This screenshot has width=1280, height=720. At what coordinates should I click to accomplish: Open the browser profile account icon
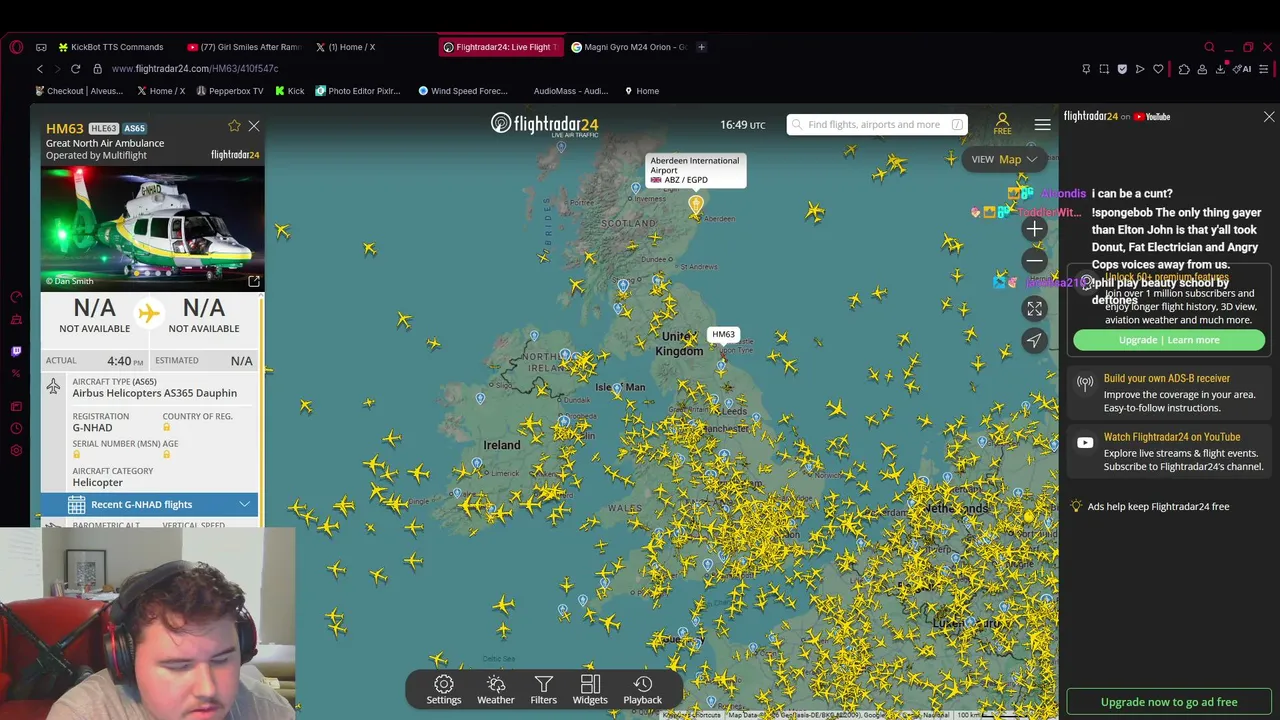[x=1202, y=69]
